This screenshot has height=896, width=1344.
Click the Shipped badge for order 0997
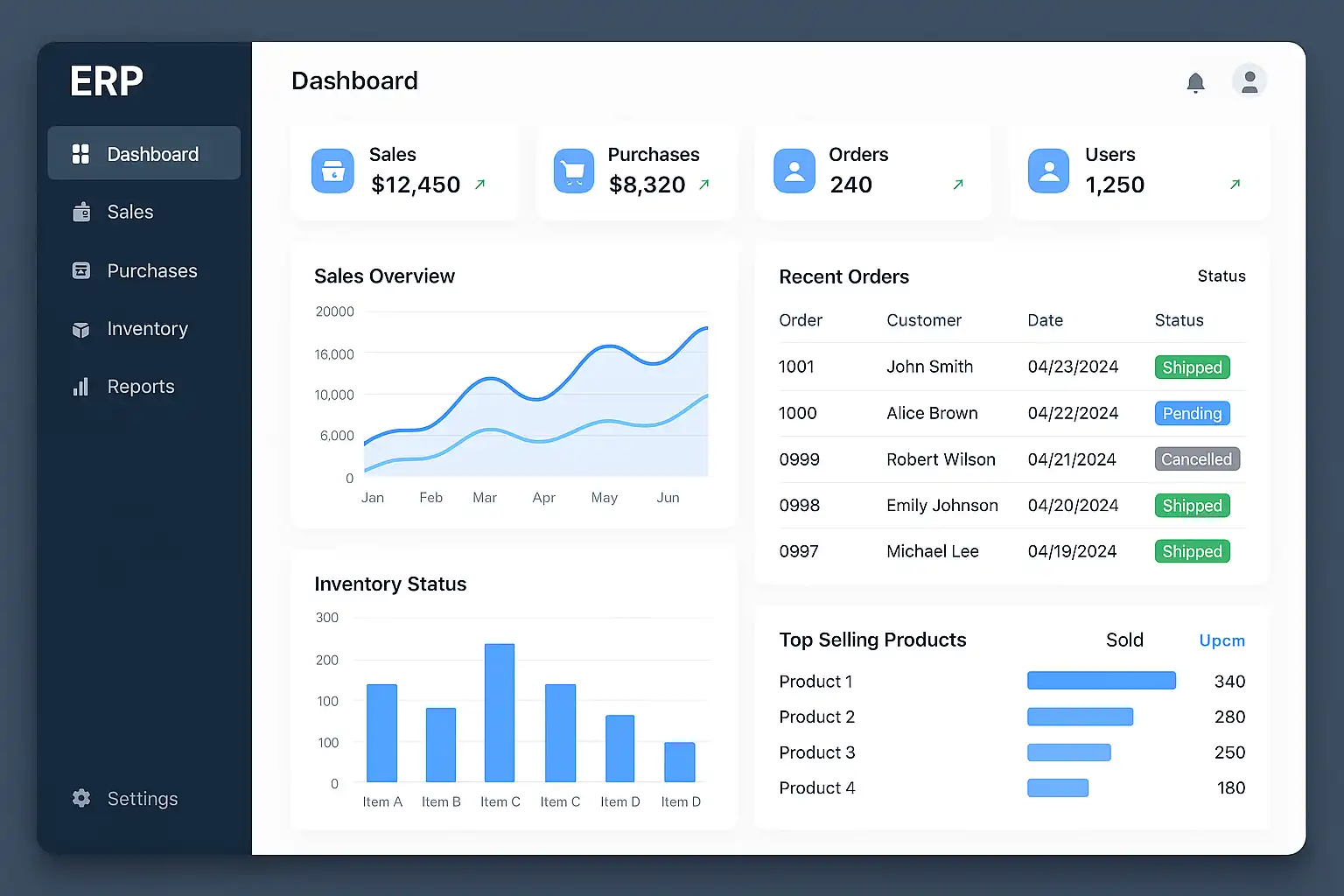tap(1192, 551)
